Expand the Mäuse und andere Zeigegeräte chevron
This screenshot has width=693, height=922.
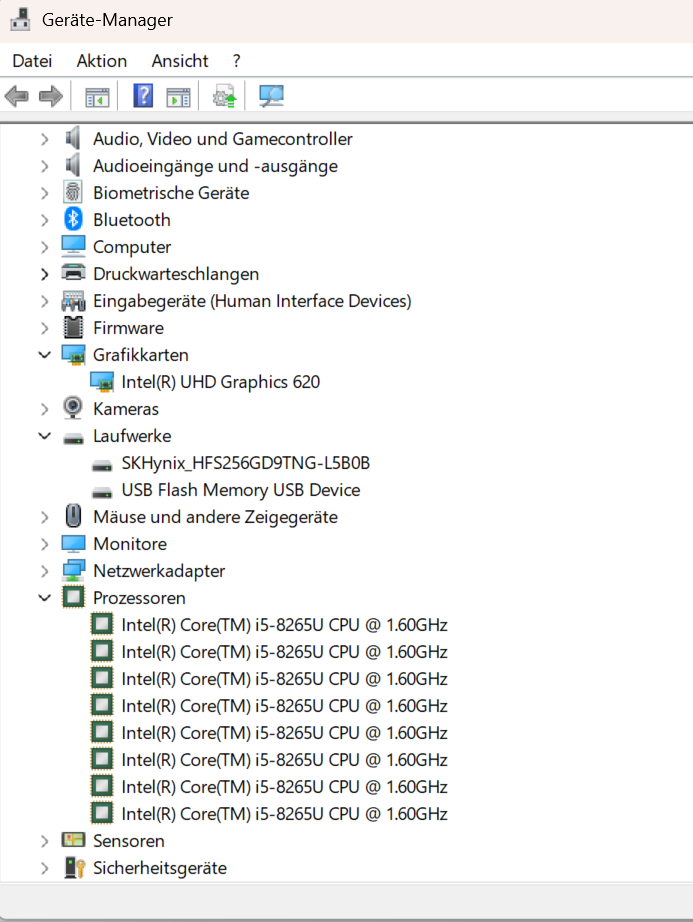(x=45, y=517)
